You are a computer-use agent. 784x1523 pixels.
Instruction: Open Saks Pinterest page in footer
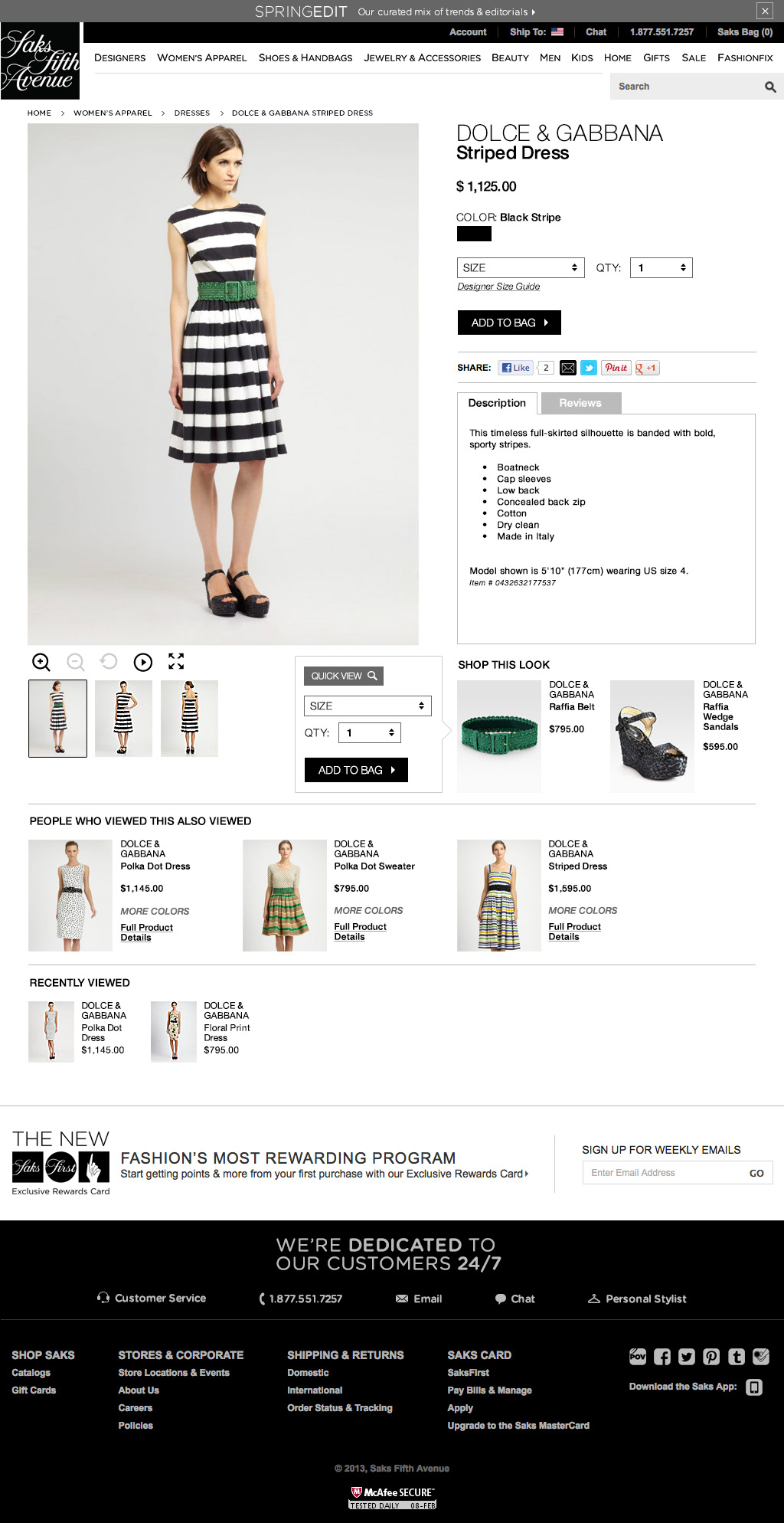click(x=711, y=1357)
